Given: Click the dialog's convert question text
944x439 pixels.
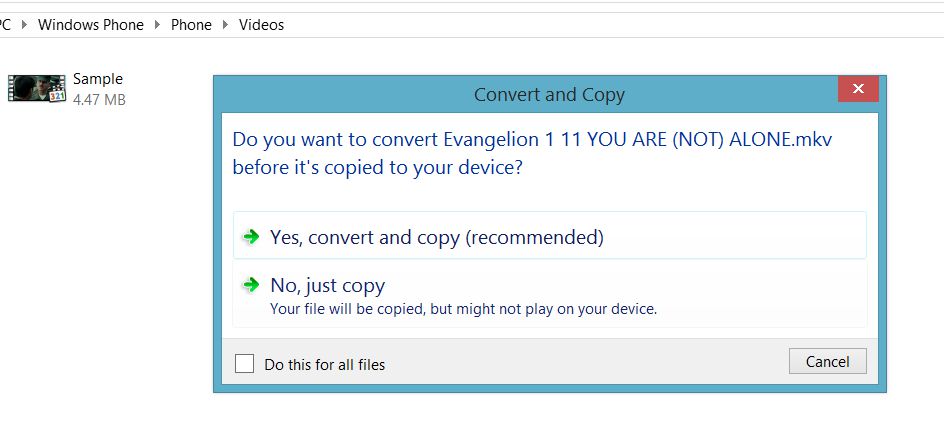Looking at the screenshot, I should tap(531, 153).
